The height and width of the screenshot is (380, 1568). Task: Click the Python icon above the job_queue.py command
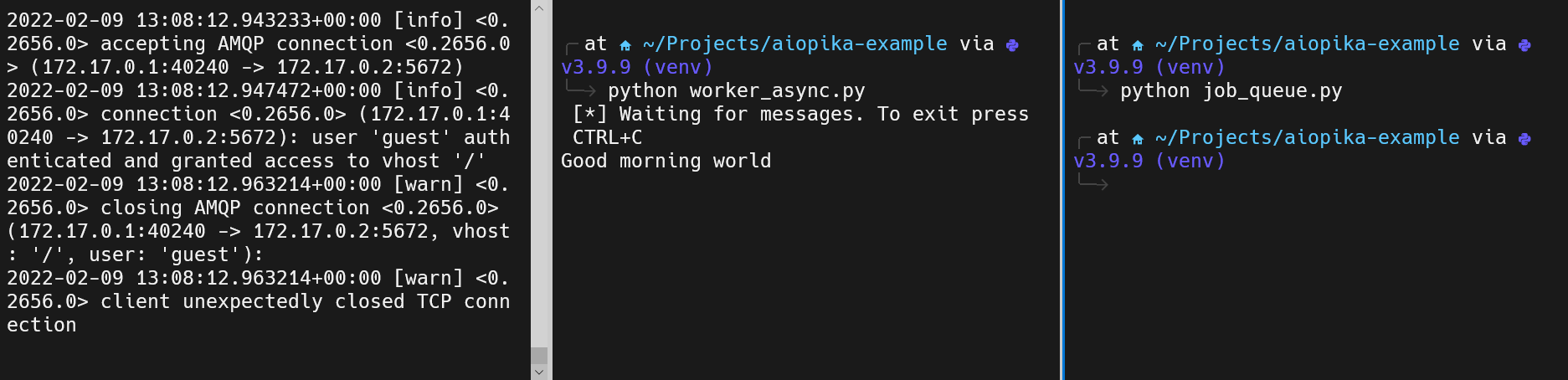[1524, 45]
